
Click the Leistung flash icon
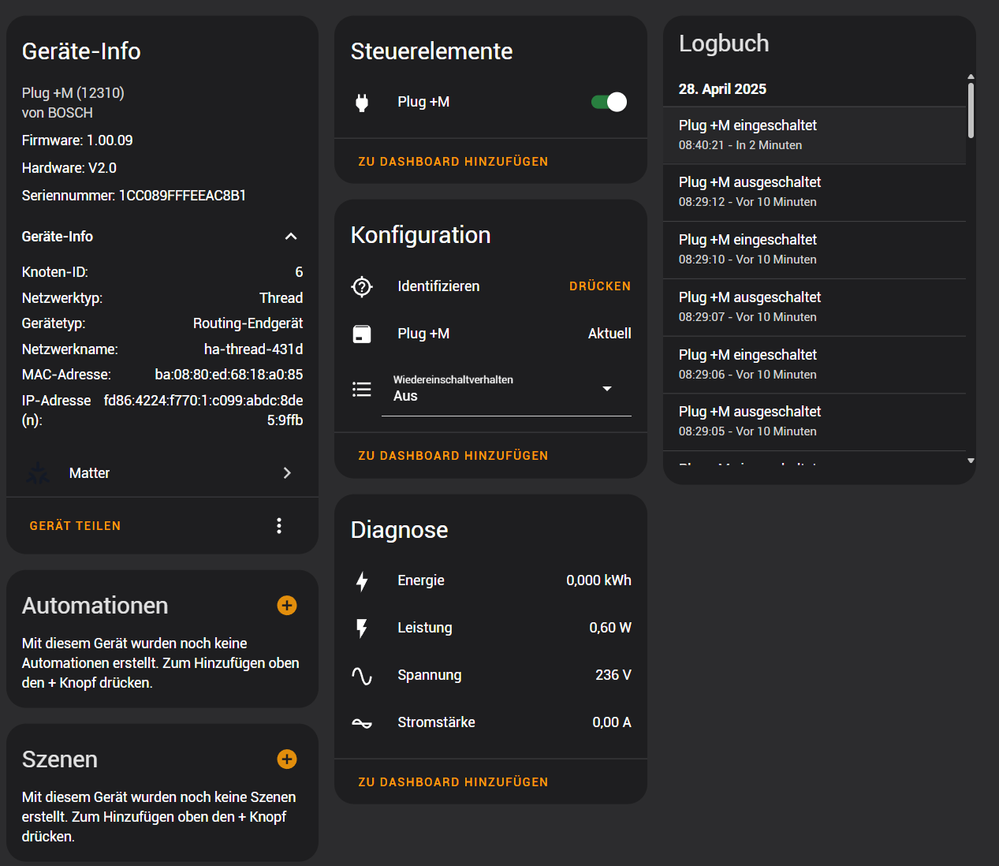coord(362,628)
